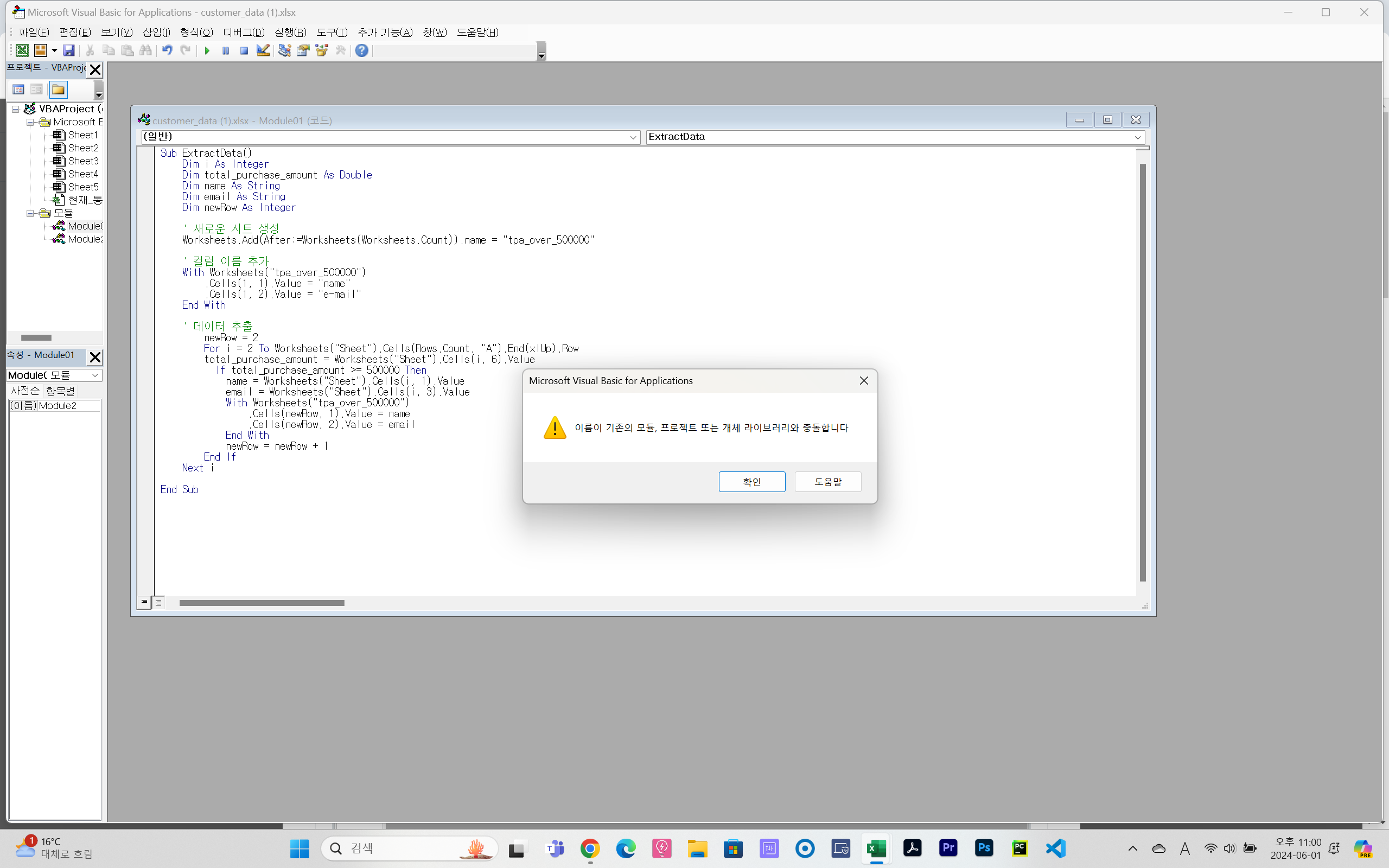This screenshot has height=868, width=1389.
Task: Click Full Module View button at code window bottom
Action: [x=158, y=602]
